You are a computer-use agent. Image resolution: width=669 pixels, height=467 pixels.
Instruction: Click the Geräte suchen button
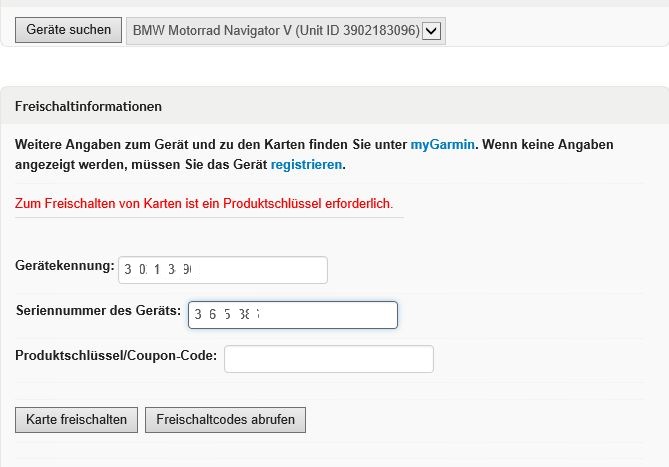tap(69, 30)
